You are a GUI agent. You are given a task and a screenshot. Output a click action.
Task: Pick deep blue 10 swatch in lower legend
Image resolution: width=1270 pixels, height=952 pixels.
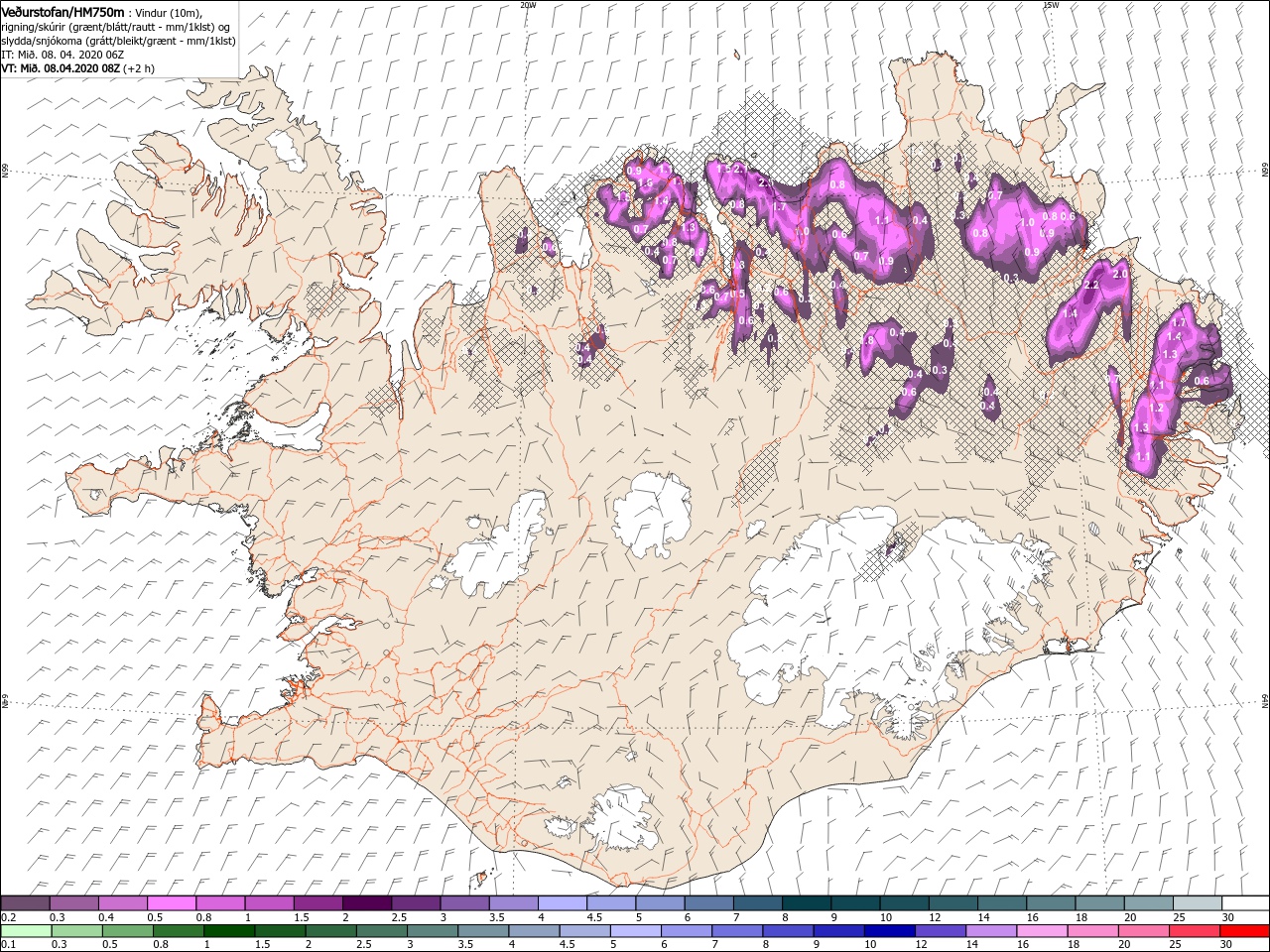[x=888, y=931]
